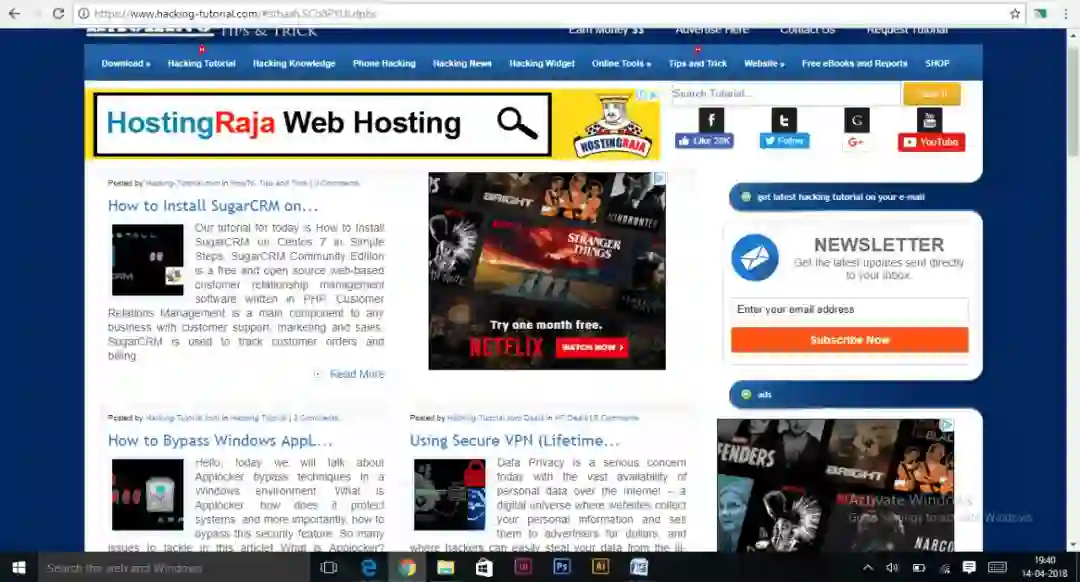Open the Tips and Trick menu item

click(698, 63)
